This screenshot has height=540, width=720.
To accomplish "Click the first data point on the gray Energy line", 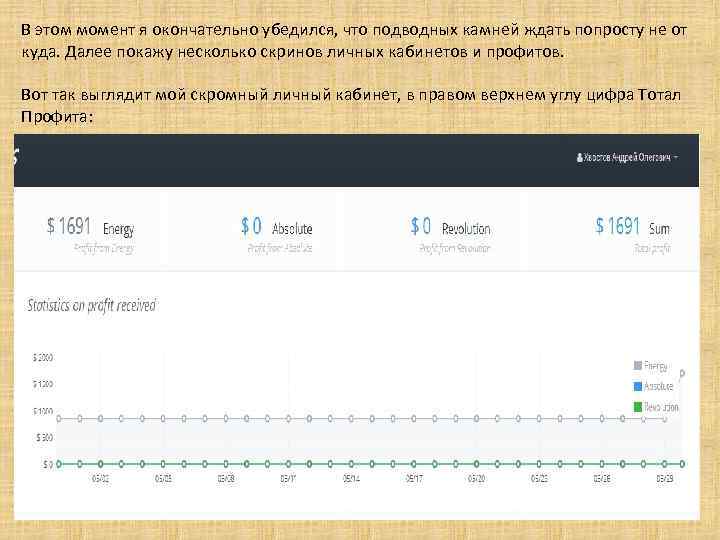I will pyautogui.click(x=59, y=418).
